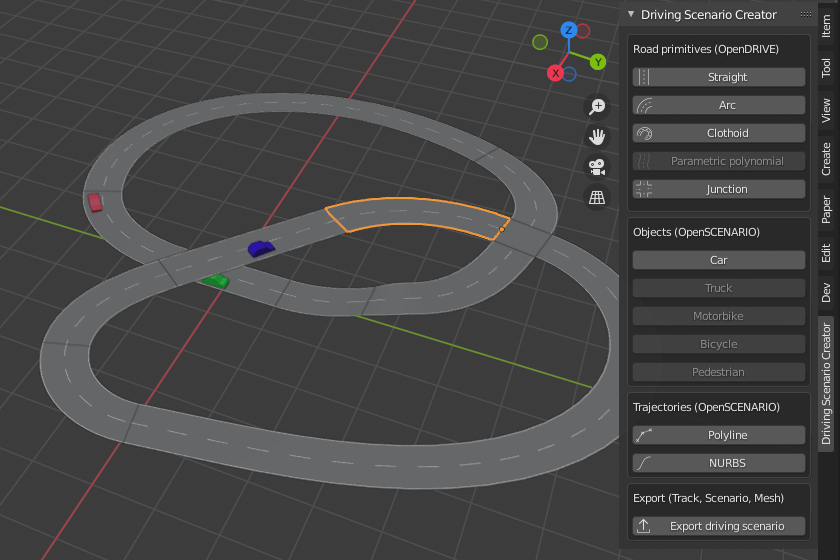Toggle the camera view icon

click(x=597, y=167)
